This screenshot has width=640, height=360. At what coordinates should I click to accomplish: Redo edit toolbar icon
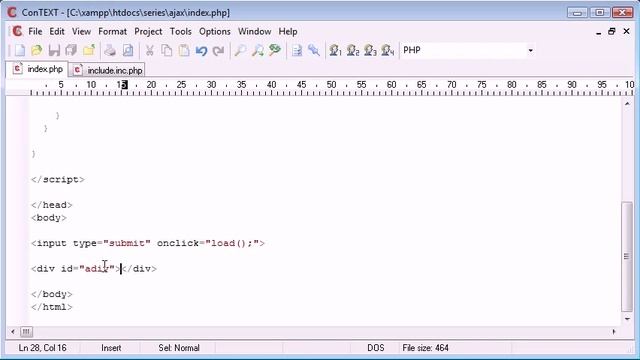pyautogui.click(x=219, y=50)
